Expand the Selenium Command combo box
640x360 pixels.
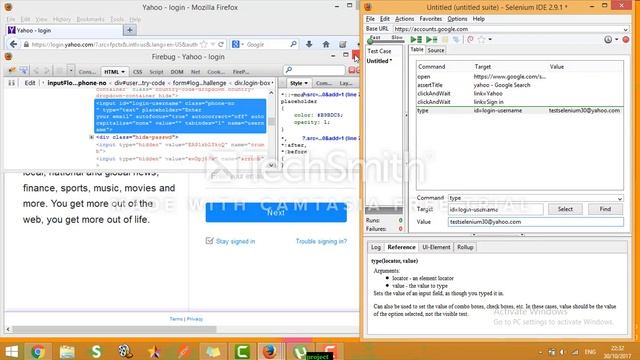click(620, 198)
